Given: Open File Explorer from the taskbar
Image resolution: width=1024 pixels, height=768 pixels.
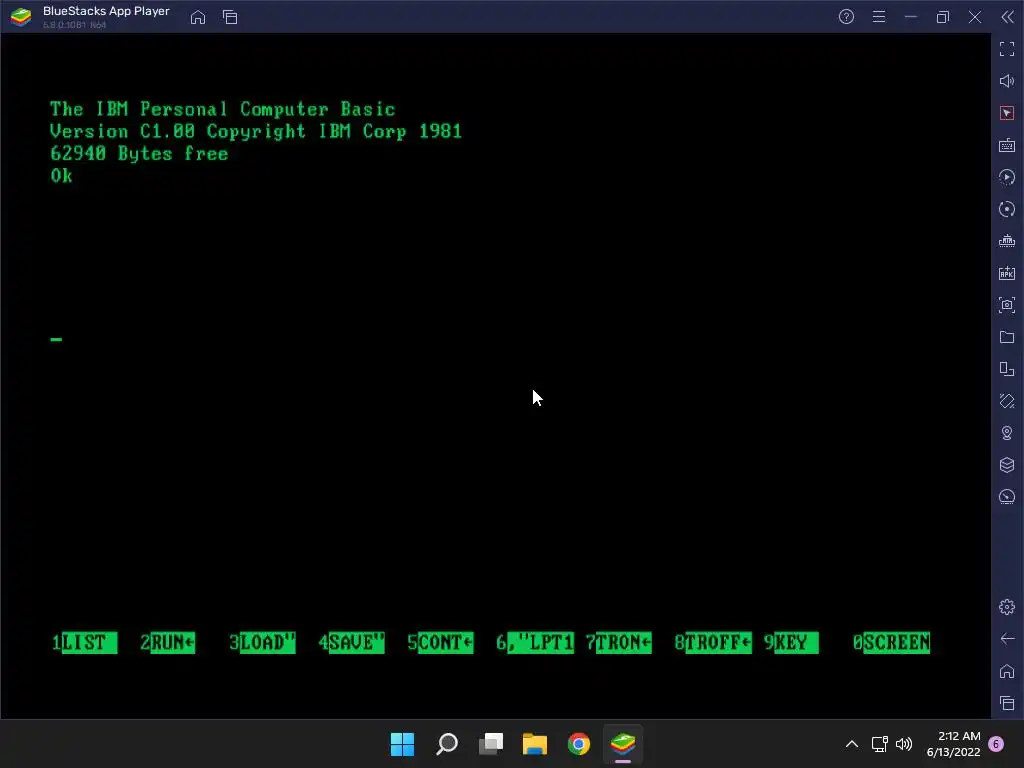Looking at the screenshot, I should tap(535, 744).
